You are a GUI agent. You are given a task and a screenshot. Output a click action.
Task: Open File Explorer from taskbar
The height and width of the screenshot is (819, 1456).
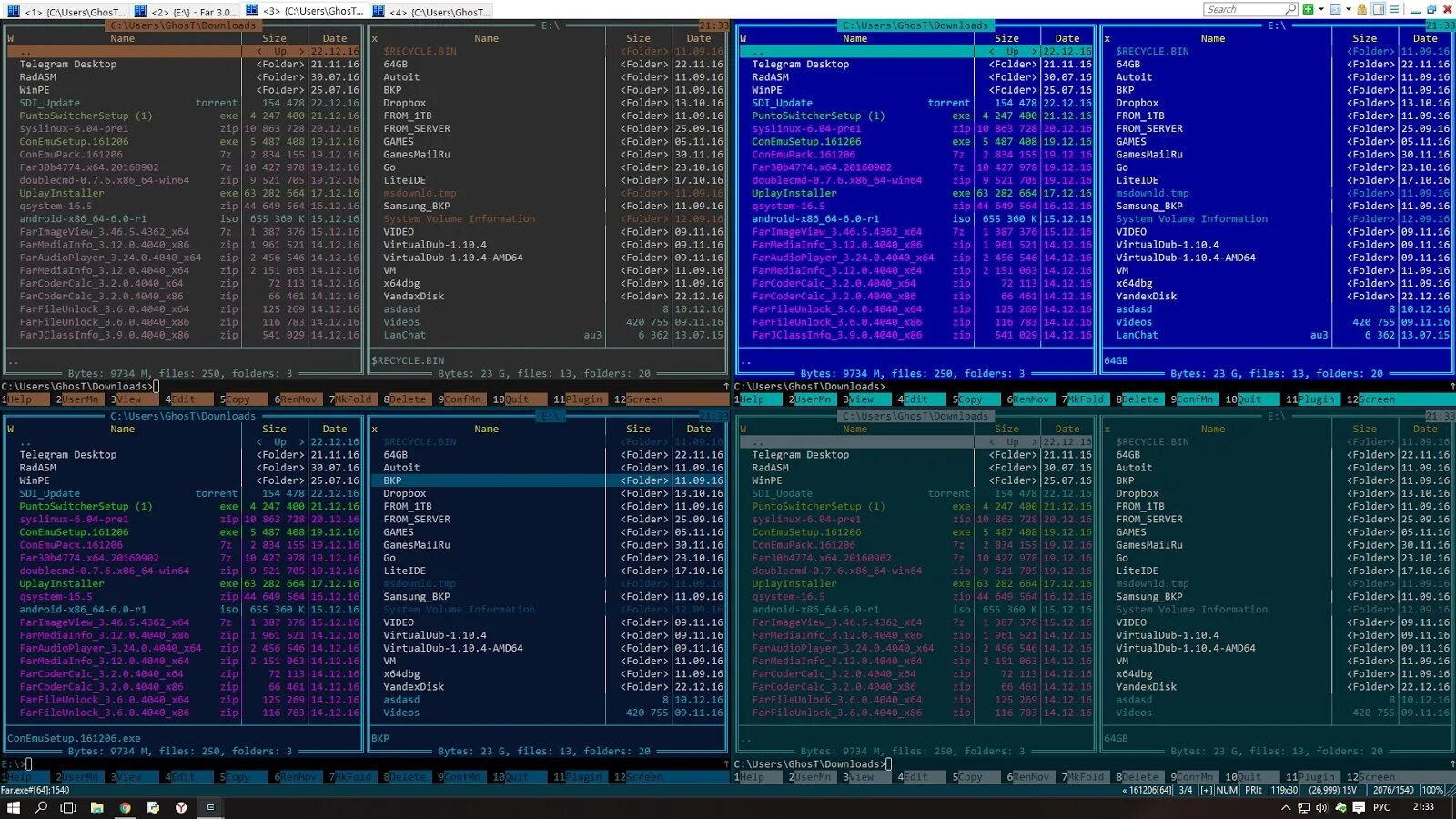96,807
